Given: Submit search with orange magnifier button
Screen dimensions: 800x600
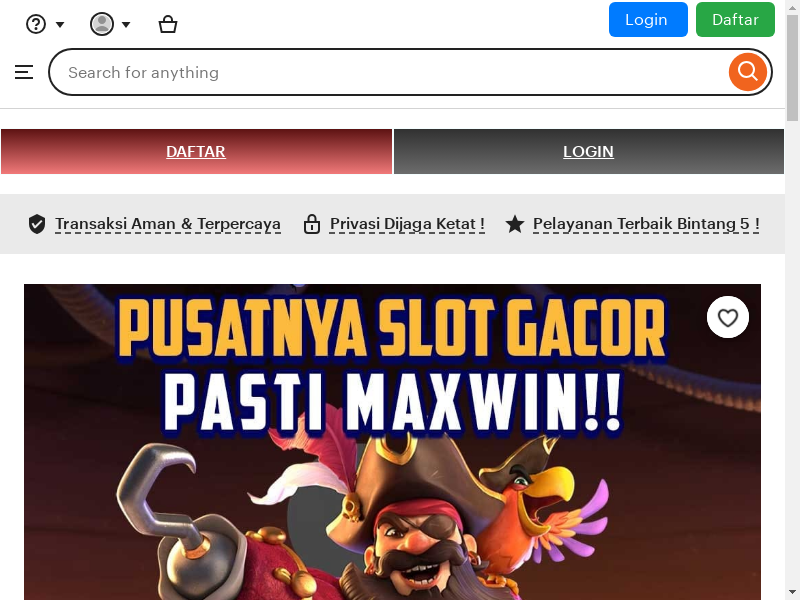Looking at the screenshot, I should point(747,72).
